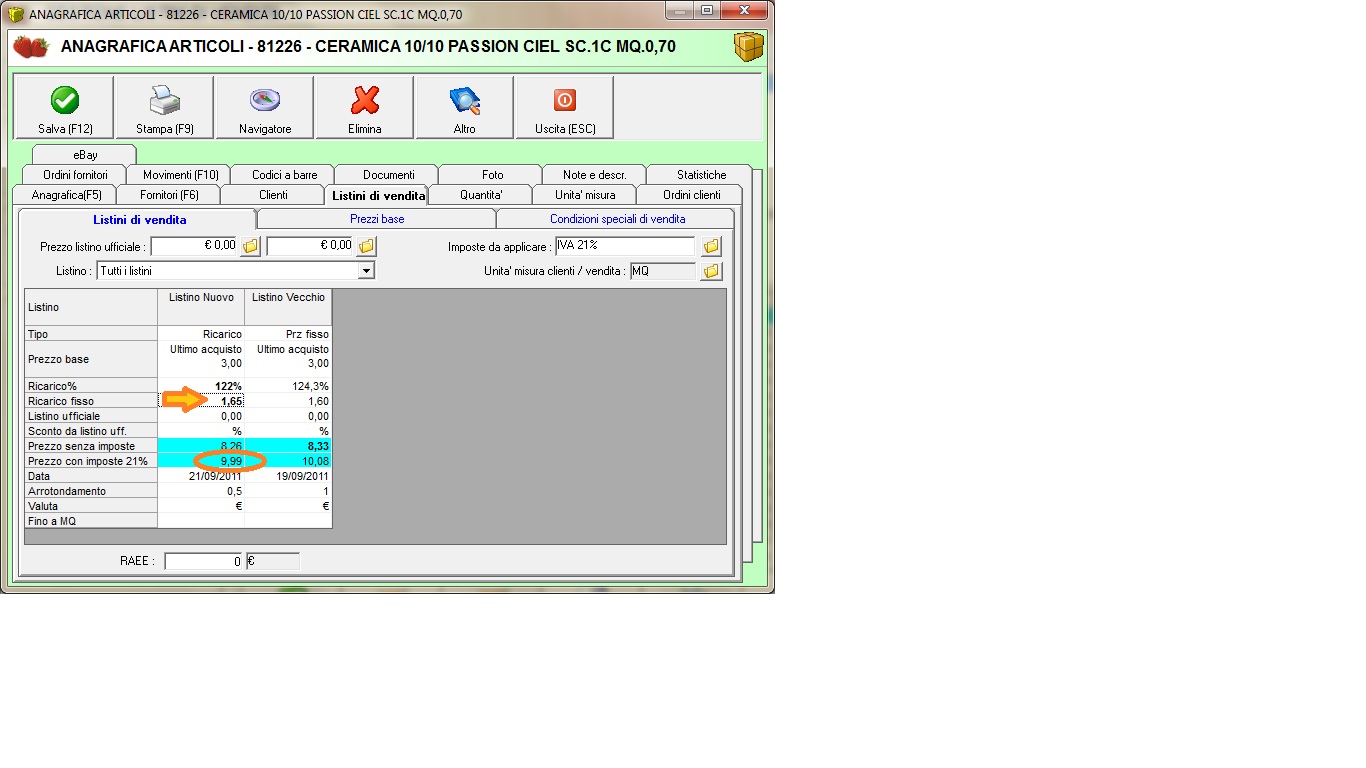This screenshot has height=768, width=1366.
Task: Open the Ordini clienti tab
Action: [692, 195]
